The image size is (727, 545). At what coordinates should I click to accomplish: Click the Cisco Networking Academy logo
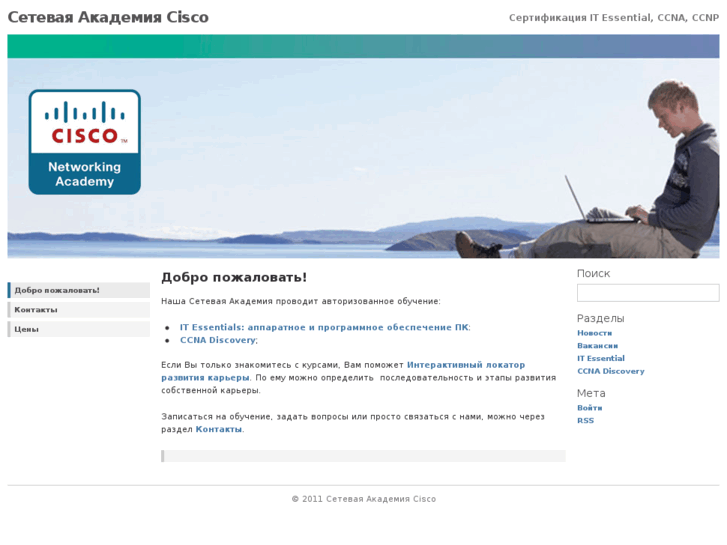click(x=84, y=142)
